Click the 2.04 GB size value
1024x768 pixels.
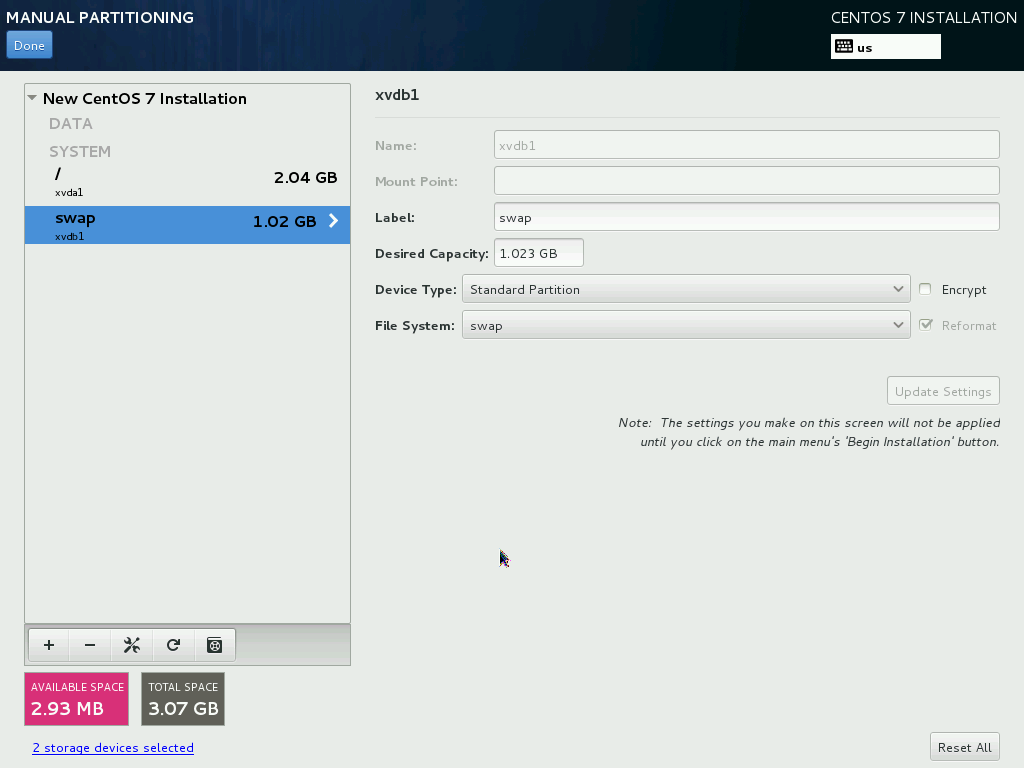click(x=306, y=178)
